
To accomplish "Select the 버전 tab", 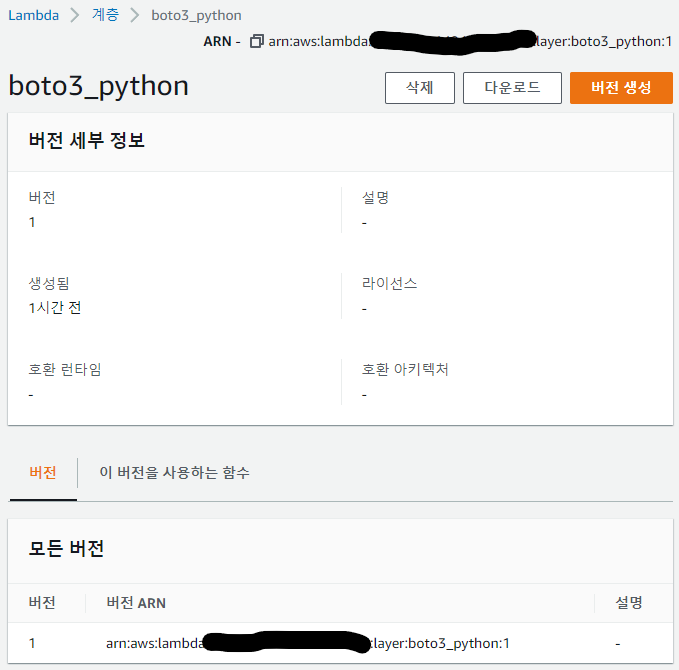I will (43, 473).
